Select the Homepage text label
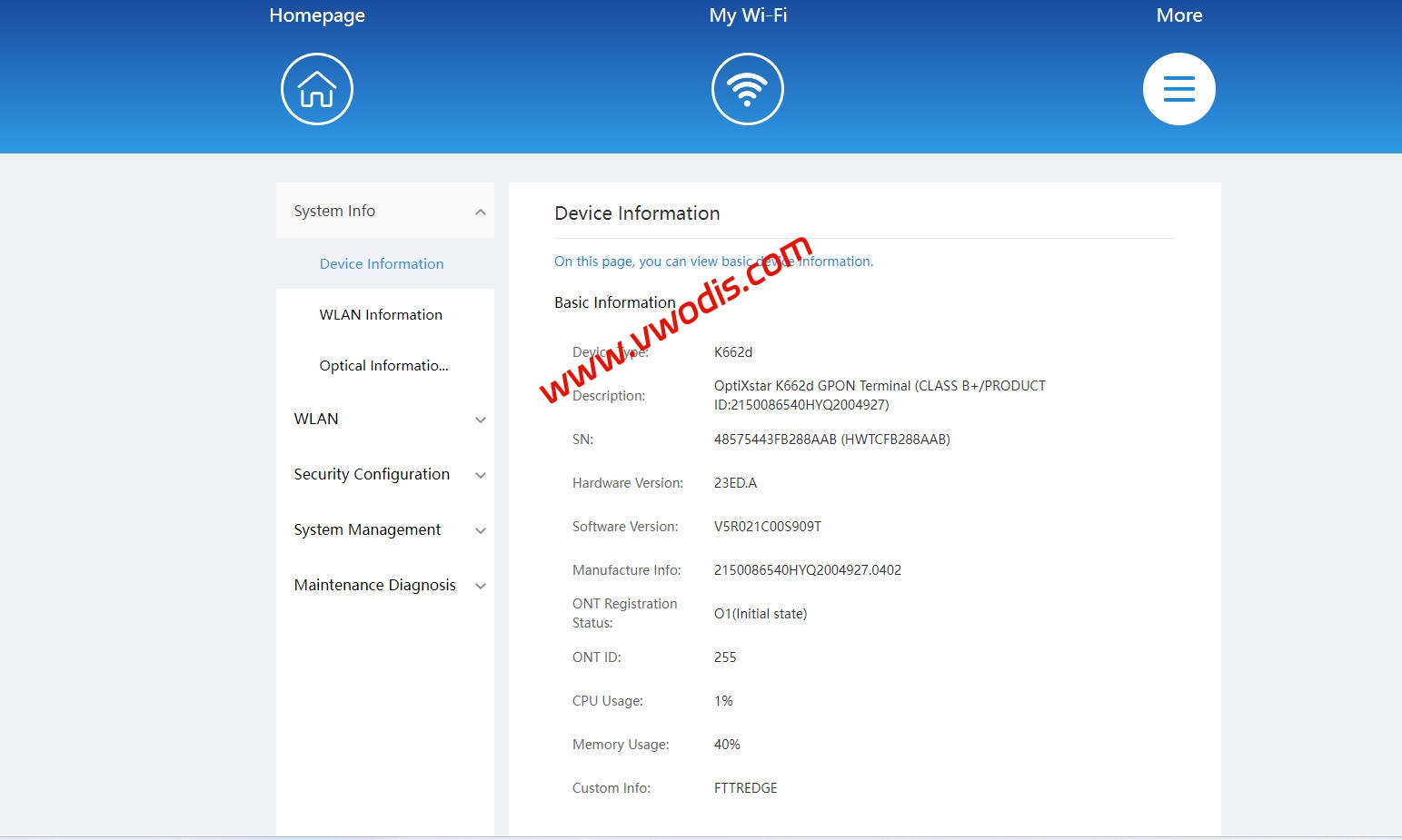Screen dimensions: 1402x840 tap(317, 15)
